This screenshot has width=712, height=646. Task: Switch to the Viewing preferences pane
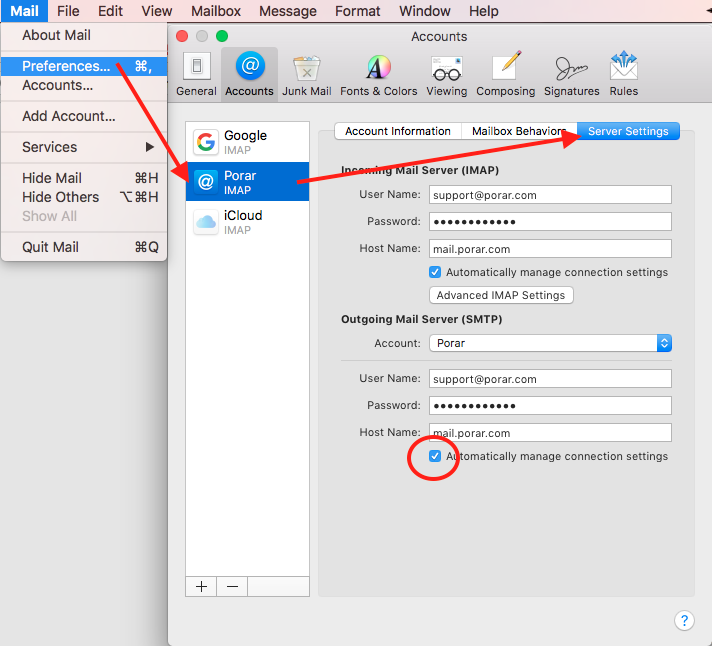pos(446,74)
